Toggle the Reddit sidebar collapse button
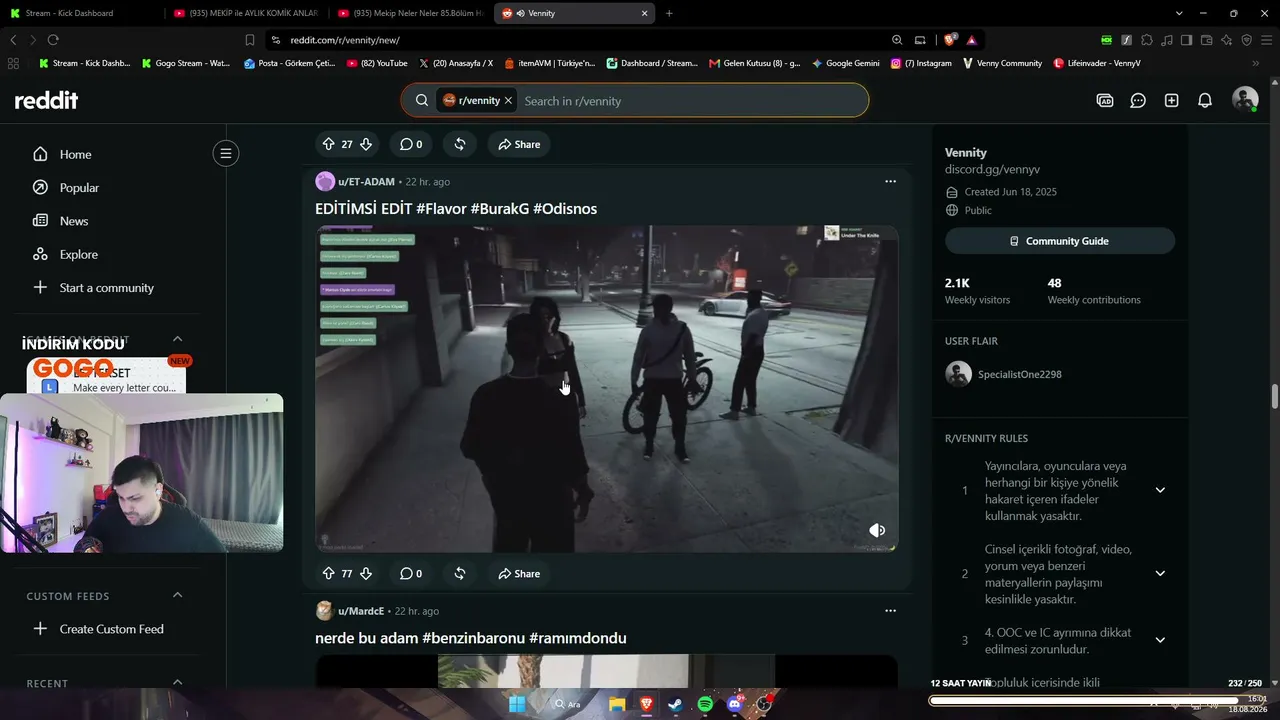This screenshot has height=720, width=1280. pyautogui.click(x=226, y=153)
